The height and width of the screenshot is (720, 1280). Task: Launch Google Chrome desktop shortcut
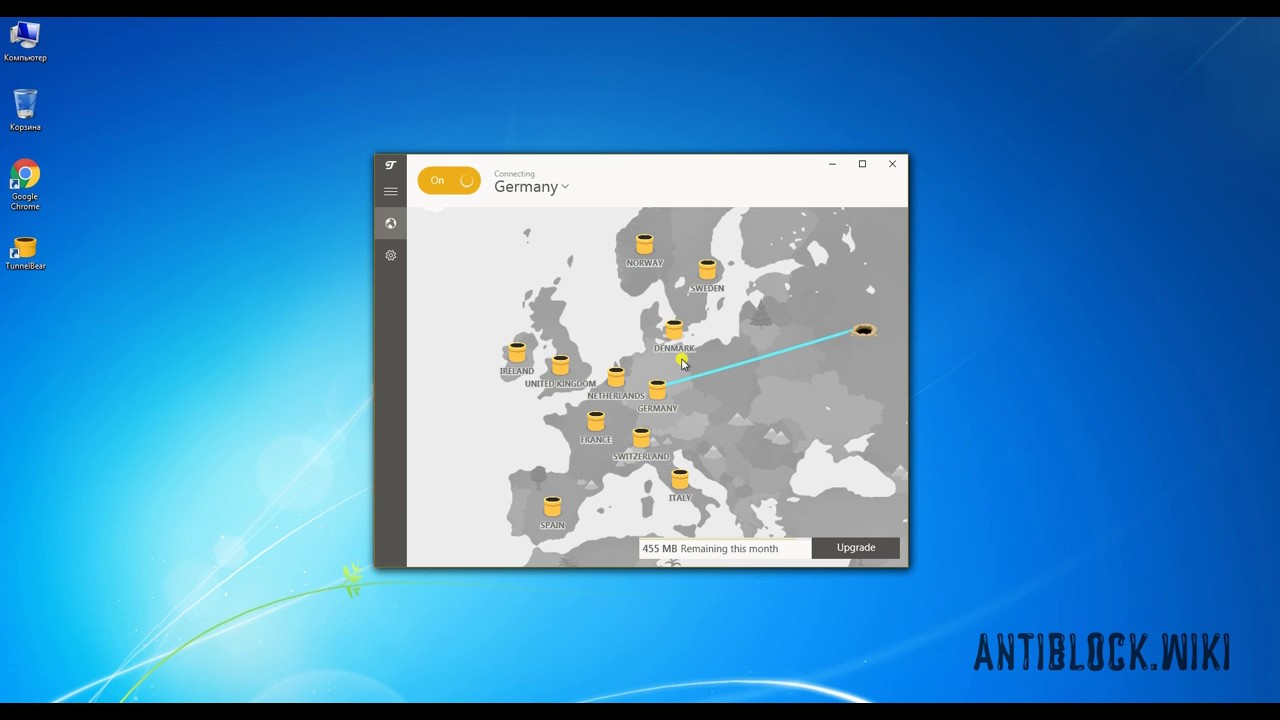(x=25, y=185)
